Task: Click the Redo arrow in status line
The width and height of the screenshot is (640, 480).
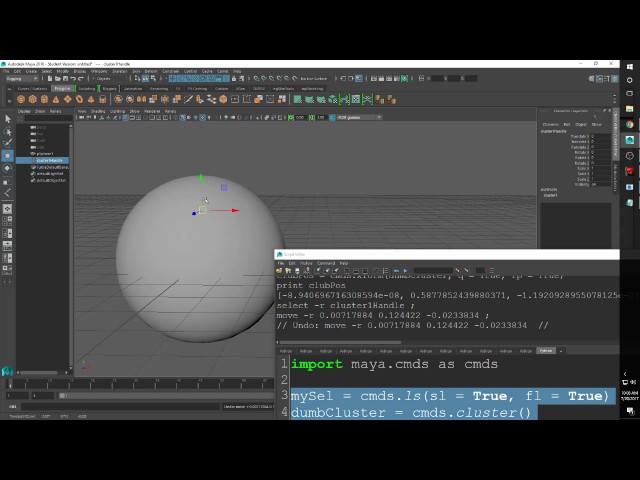Action: (x=81, y=78)
